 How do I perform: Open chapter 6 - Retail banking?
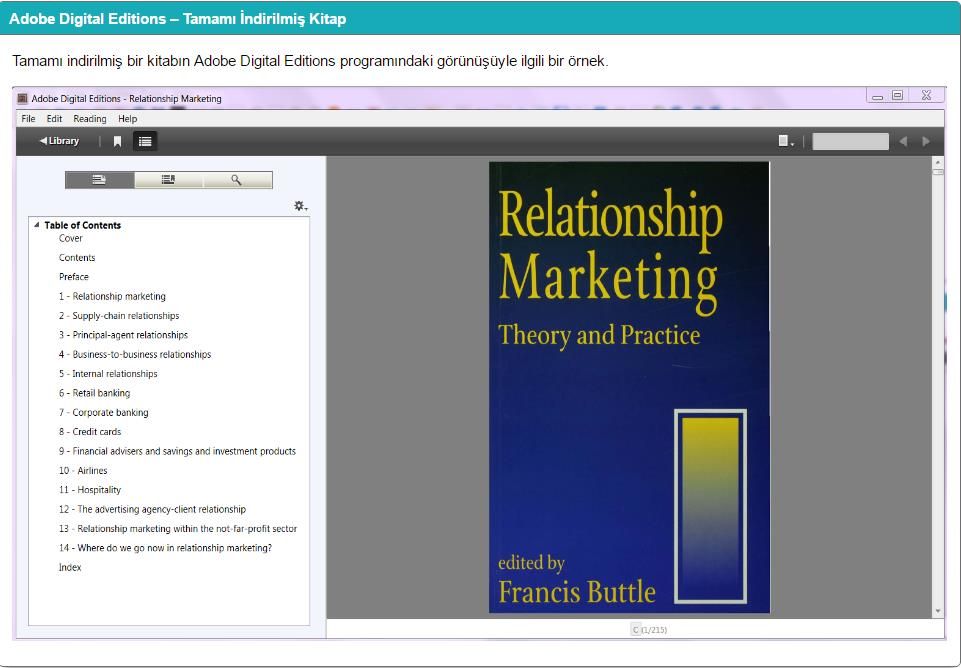click(x=94, y=393)
